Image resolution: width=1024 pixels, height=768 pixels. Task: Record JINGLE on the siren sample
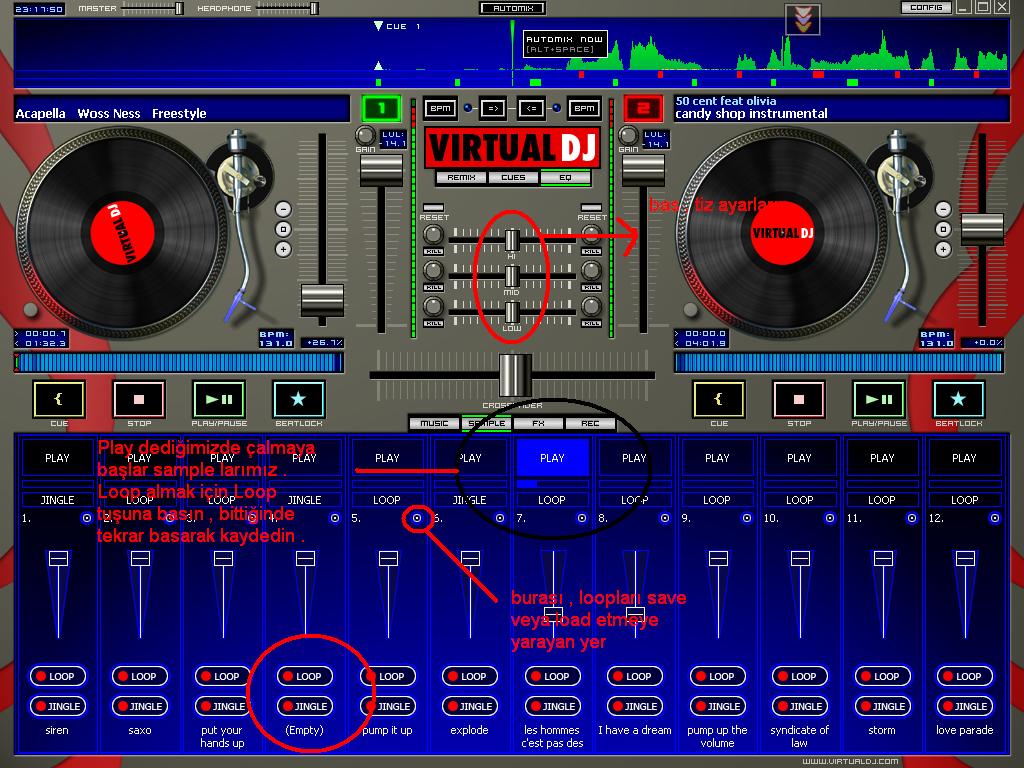coord(57,706)
